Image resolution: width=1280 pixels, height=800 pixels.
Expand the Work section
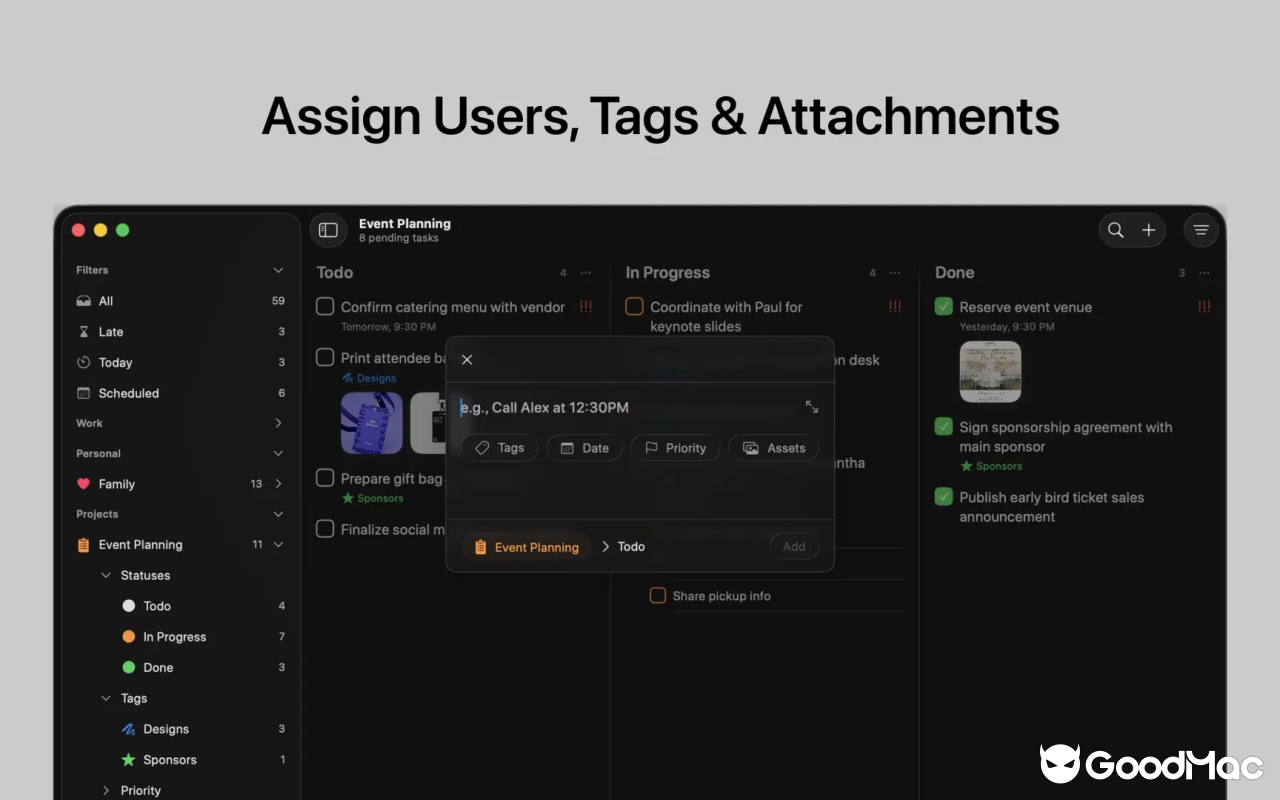[278, 423]
